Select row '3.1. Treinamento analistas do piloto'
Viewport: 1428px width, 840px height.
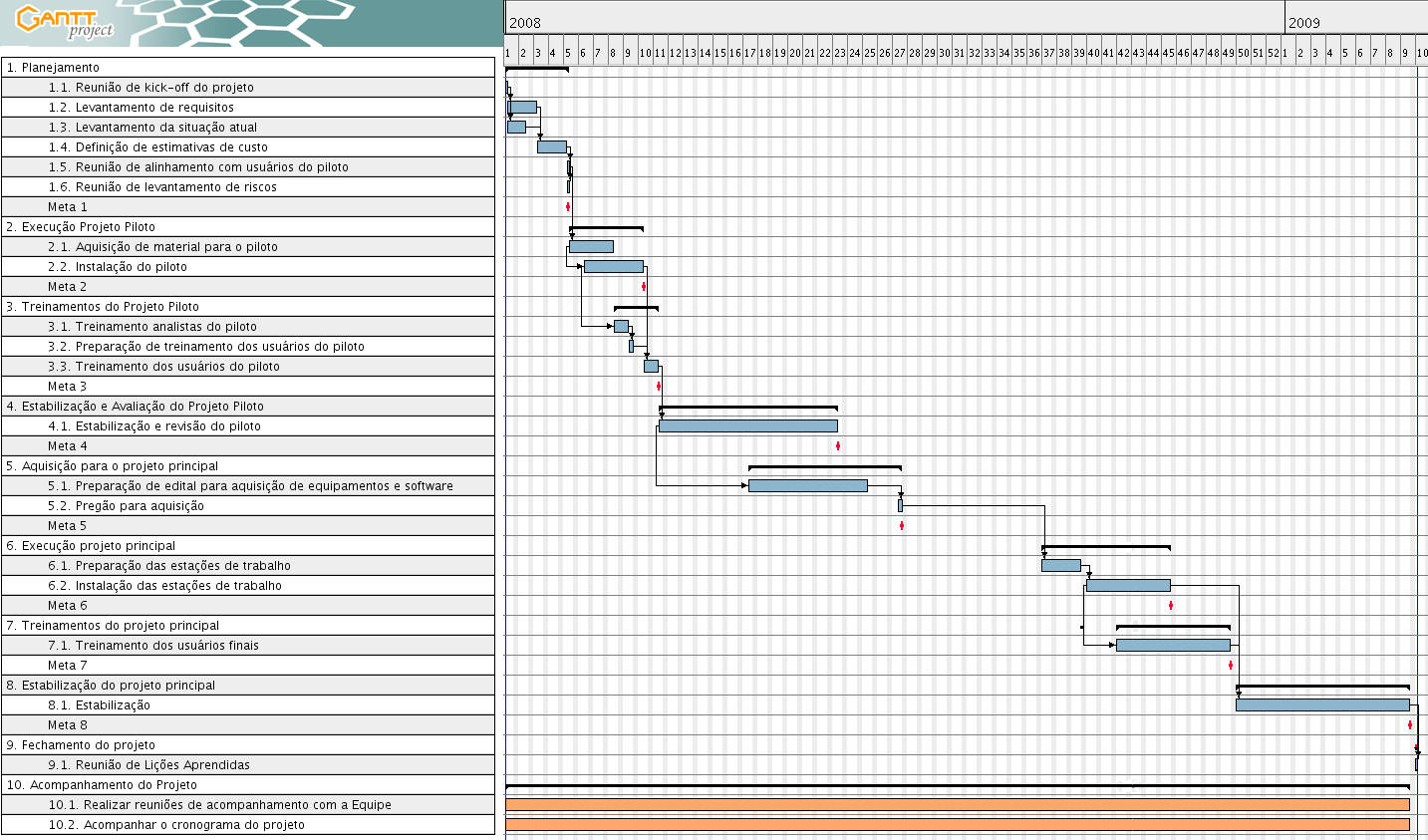pos(248,327)
